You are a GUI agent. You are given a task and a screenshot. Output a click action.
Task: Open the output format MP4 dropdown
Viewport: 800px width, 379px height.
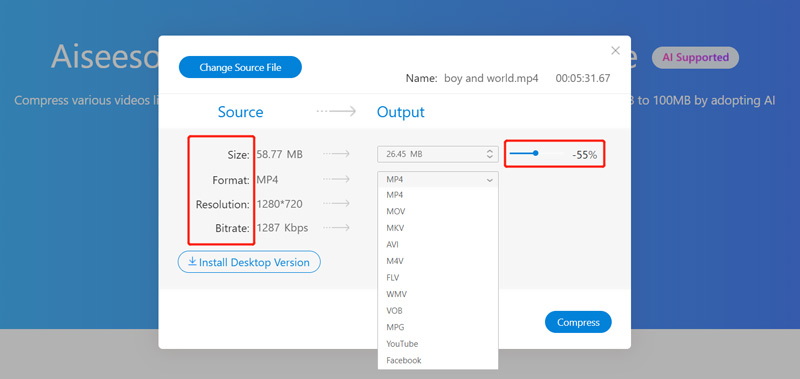[438, 180]
